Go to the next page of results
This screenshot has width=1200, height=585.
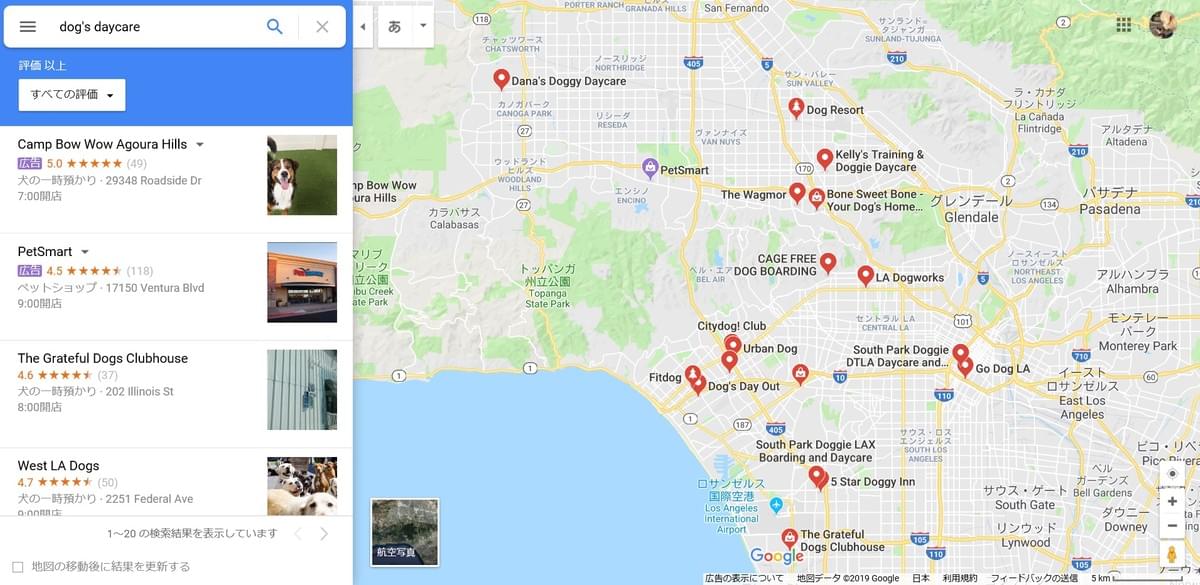pyautogui.click(x=324, y=534)
